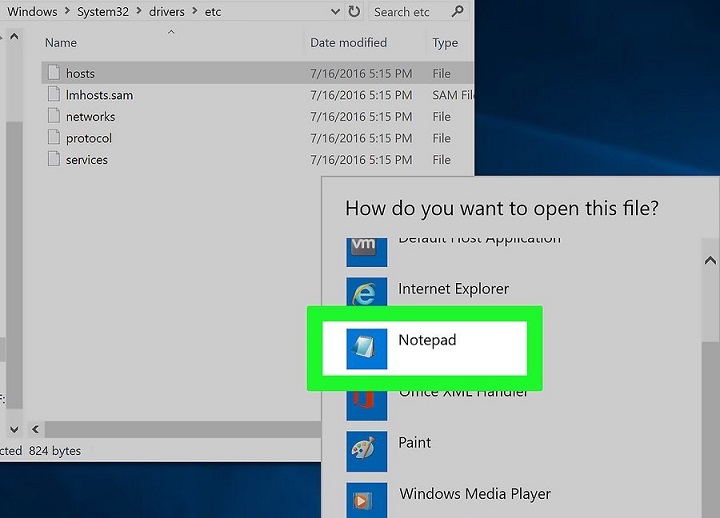Click the app list scroll up arrow
Image resolution: width=720 pixels, height=518 pixels.
click(710, 260)
